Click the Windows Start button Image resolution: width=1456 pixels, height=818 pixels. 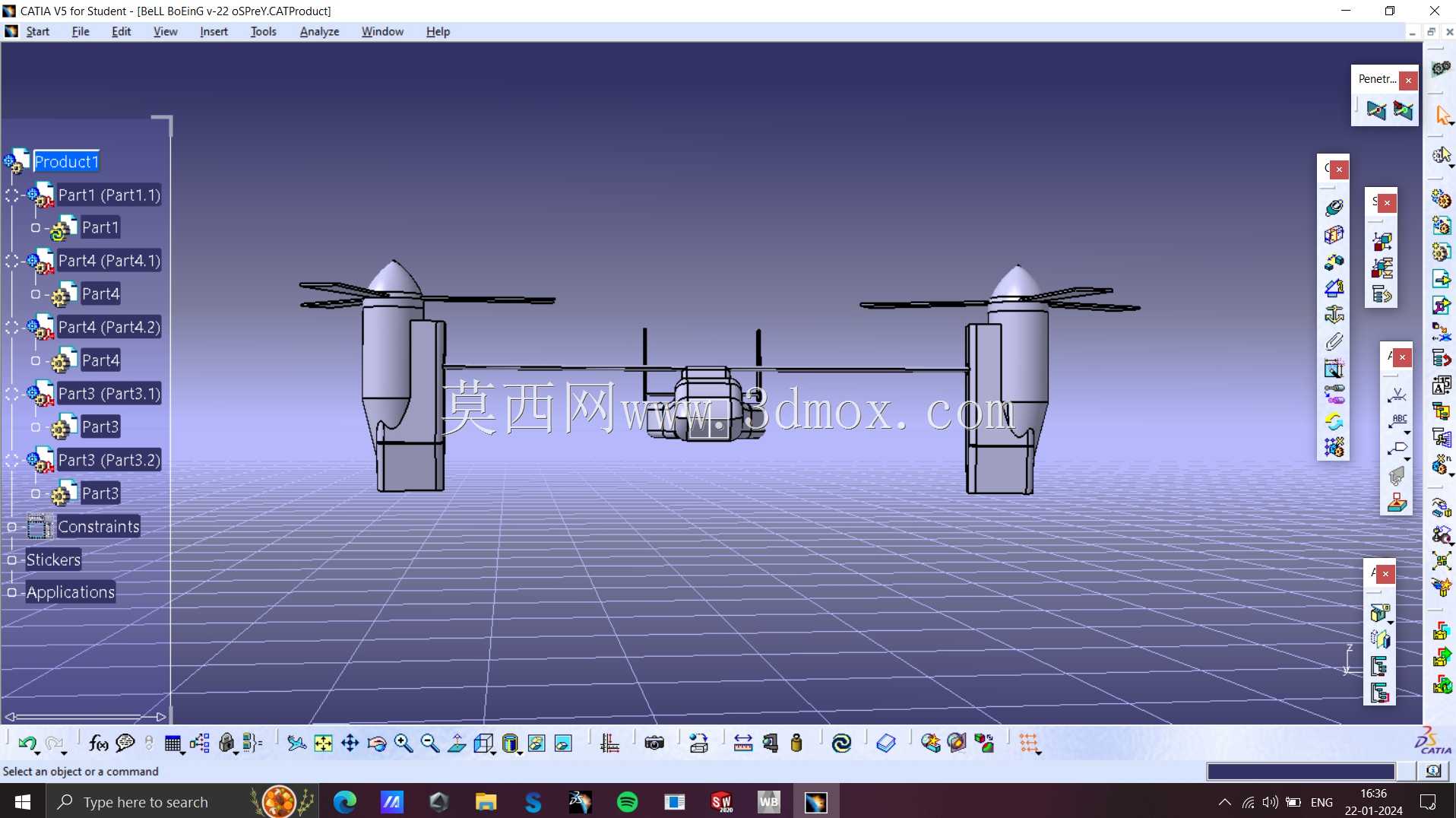[23, 802]
